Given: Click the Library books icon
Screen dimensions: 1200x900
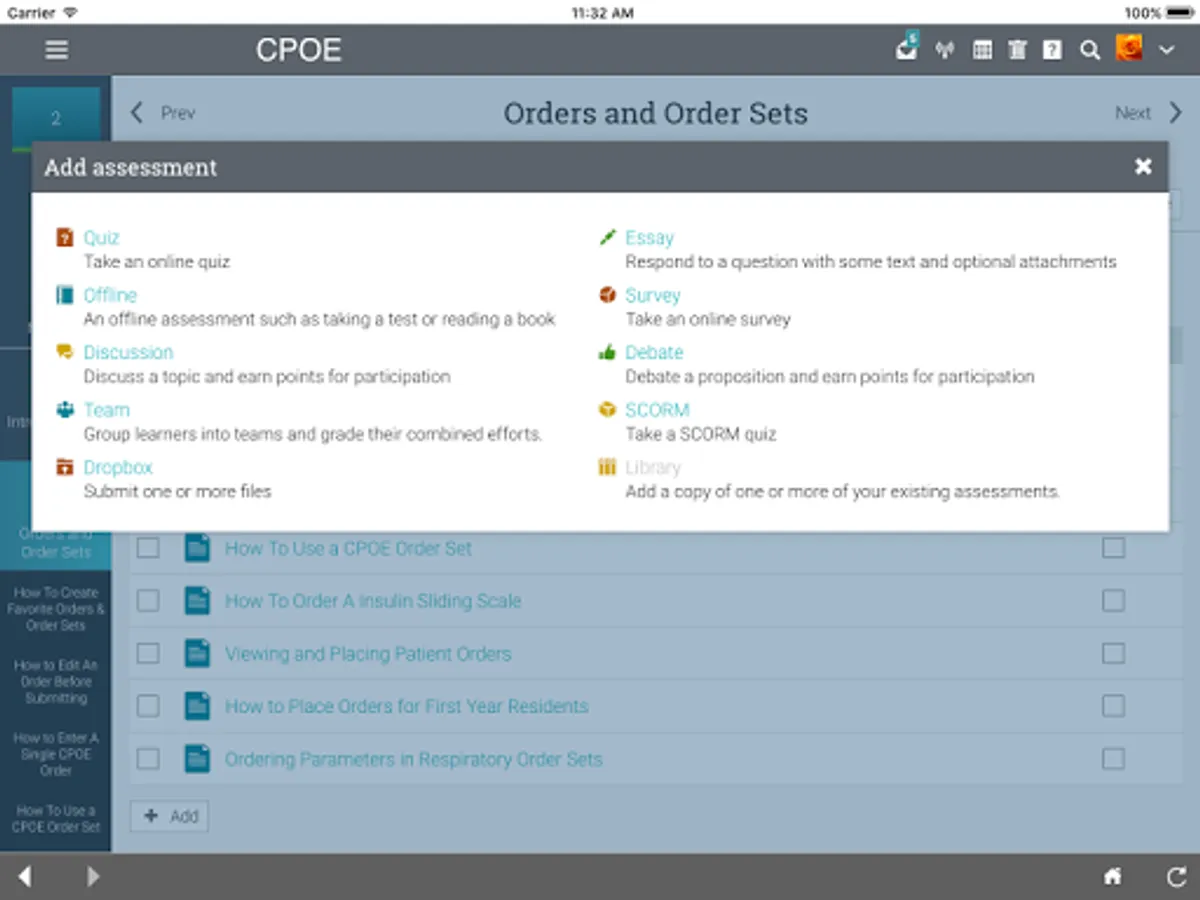Looking at the screenshot, I should 607,467.
